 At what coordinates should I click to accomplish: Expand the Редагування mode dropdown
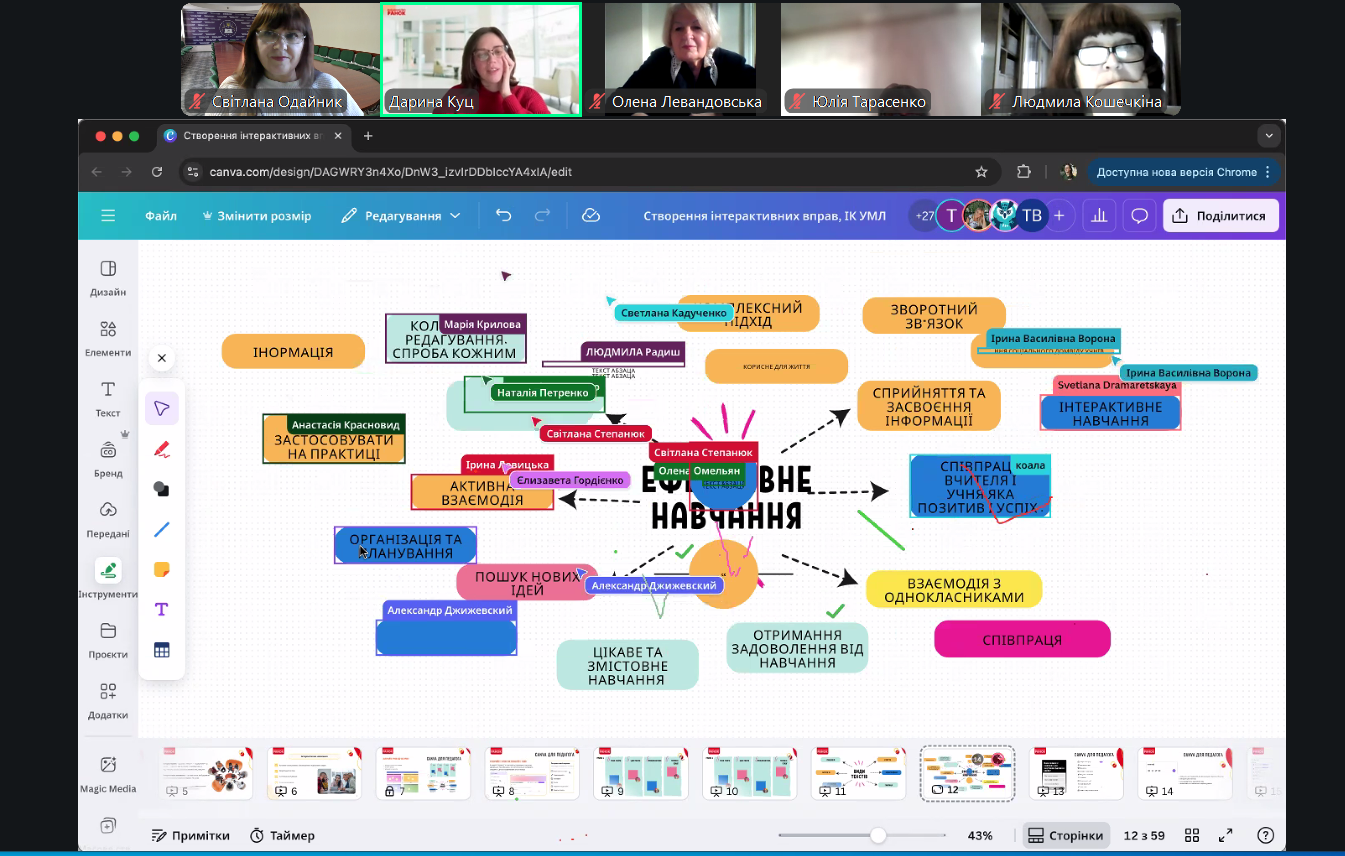401,216
